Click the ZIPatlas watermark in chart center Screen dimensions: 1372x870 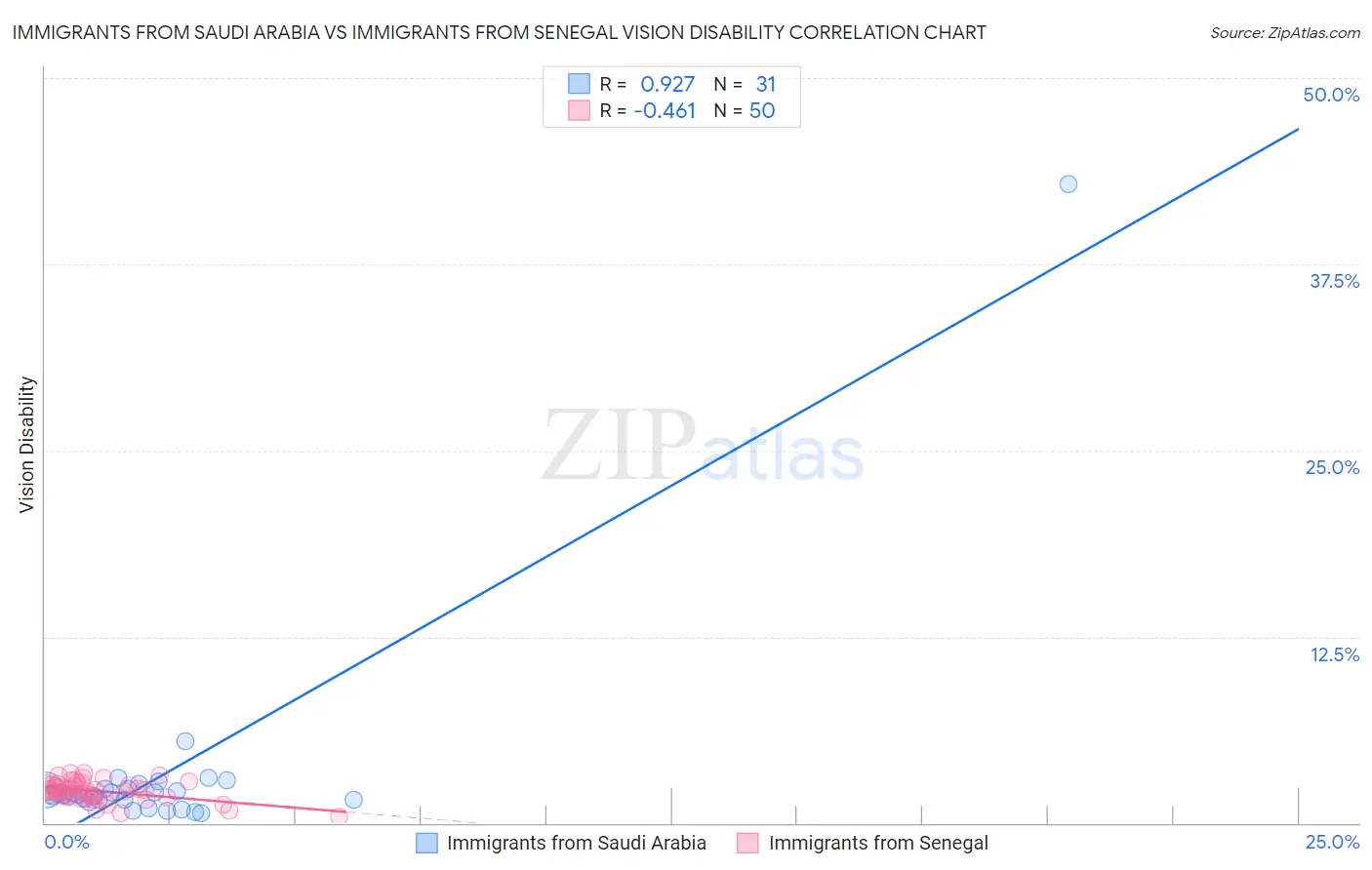tap(703, 447)
